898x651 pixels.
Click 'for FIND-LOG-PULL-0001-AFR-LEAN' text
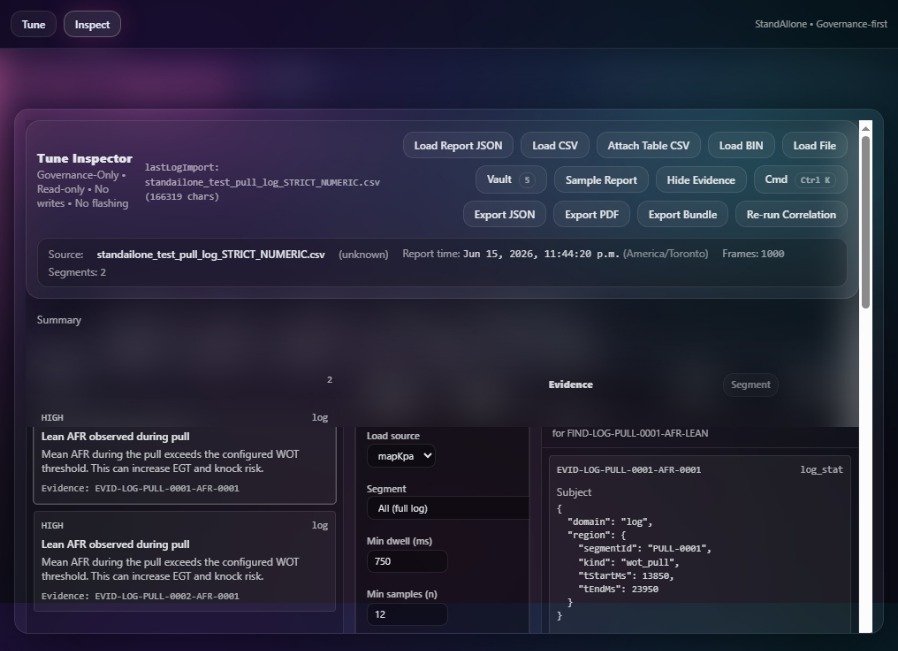pyautogui.click(x=630, y=433)
